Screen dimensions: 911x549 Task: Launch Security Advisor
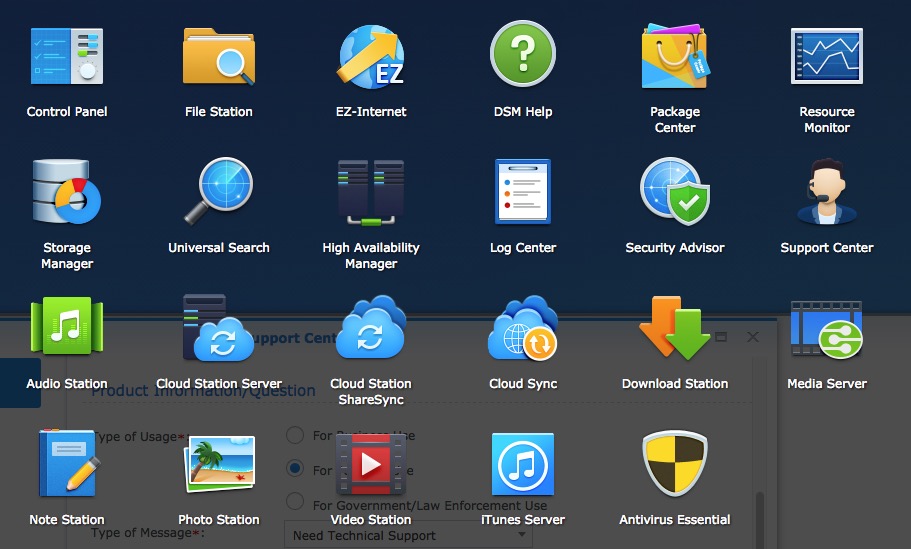click(675, 191)
